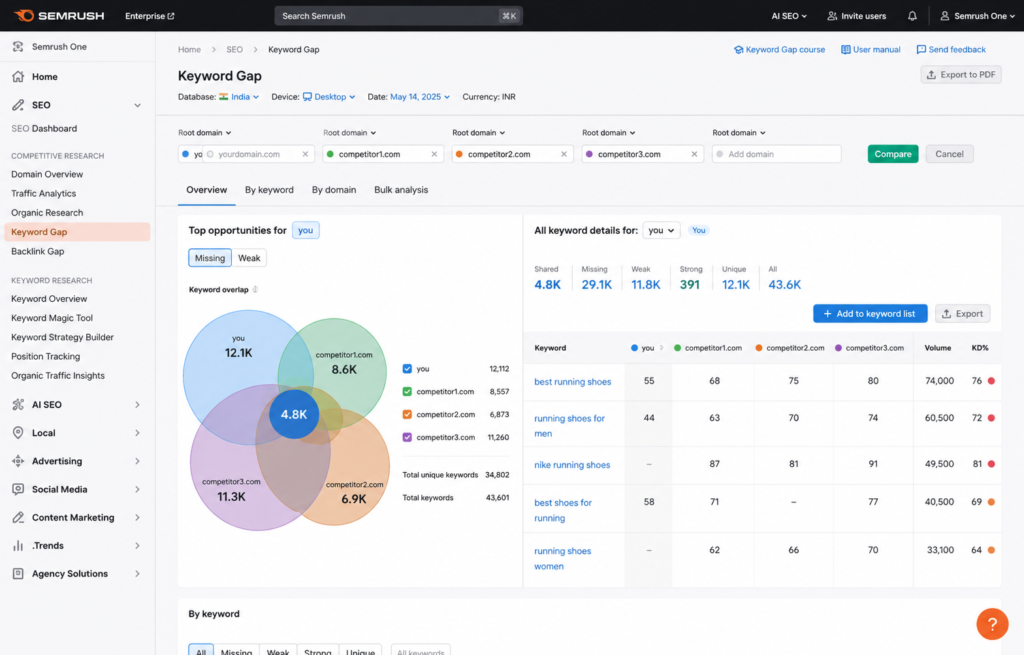The image size is (1024, 655).
Task: Click the Search Semrush field
Action: pyautogui.click(x=398, y=16)
